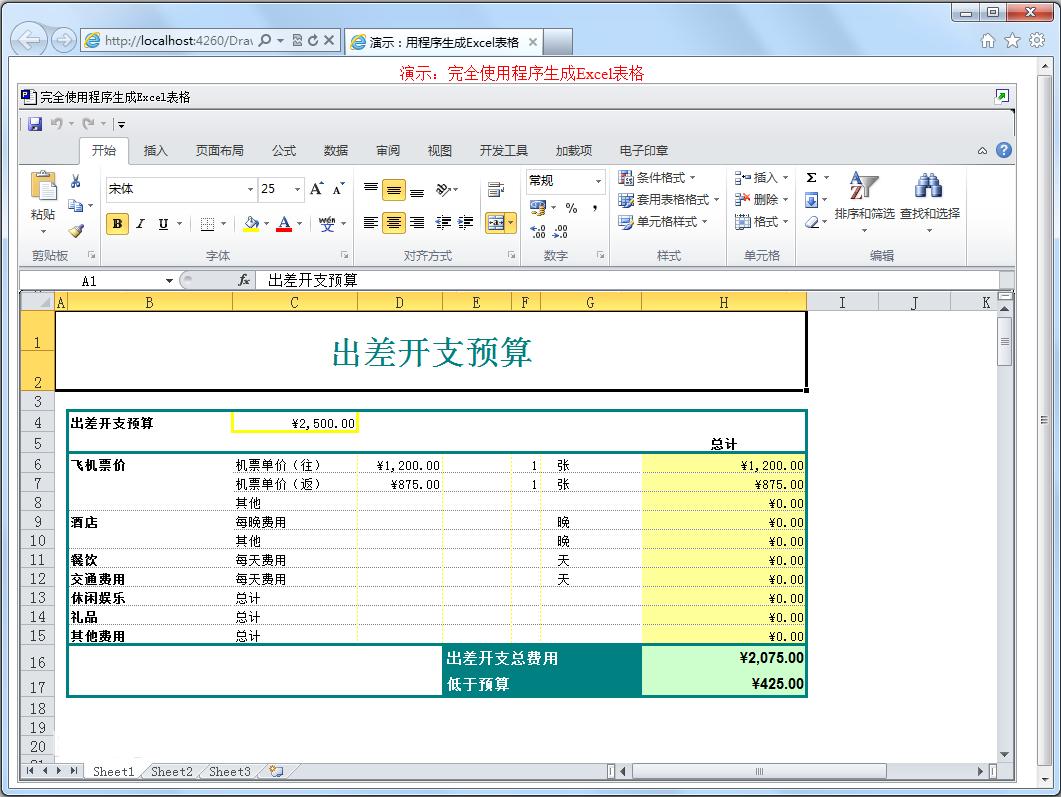Click the percent style icon

tap(571, 208)
